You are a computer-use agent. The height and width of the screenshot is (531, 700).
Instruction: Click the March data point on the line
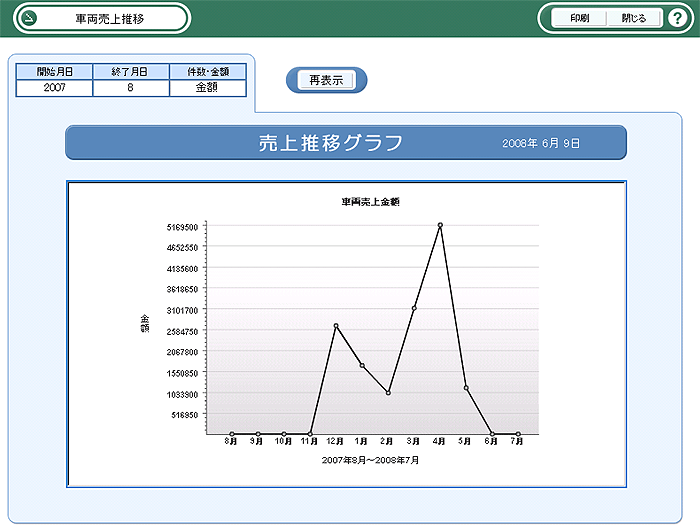point(414,308)
